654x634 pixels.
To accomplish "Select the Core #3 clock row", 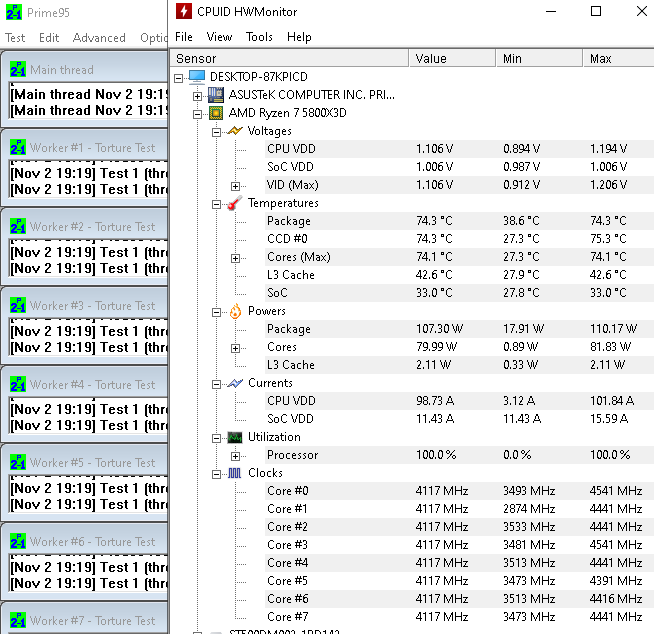I will pos(458,545).
